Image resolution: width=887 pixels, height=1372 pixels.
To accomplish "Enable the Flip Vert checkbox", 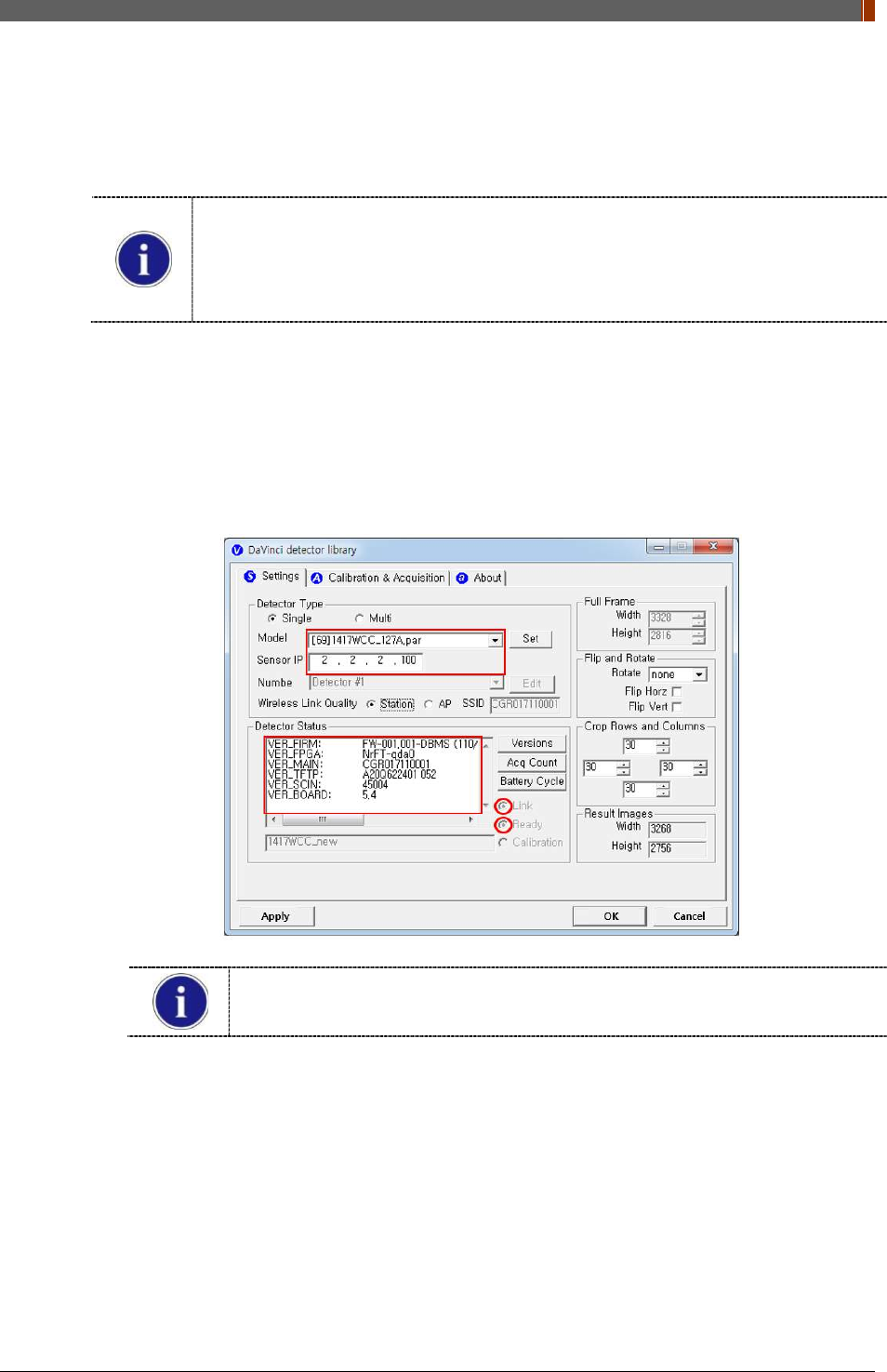I will pos(676,708).
